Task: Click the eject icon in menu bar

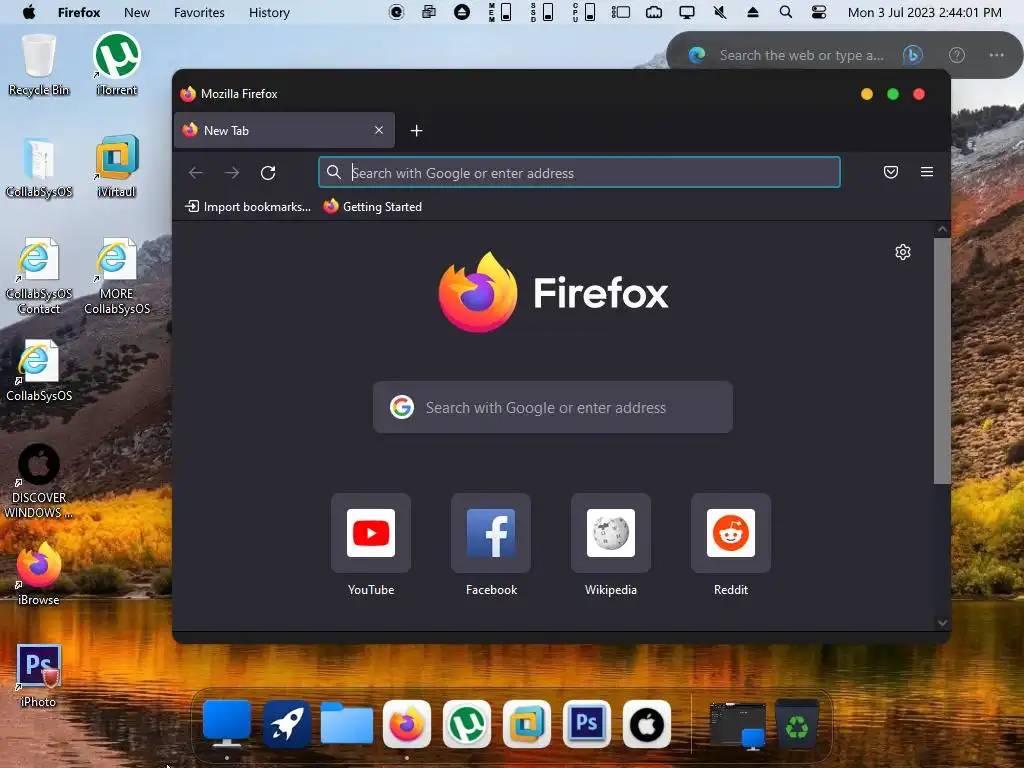Action: coord(752,12)
